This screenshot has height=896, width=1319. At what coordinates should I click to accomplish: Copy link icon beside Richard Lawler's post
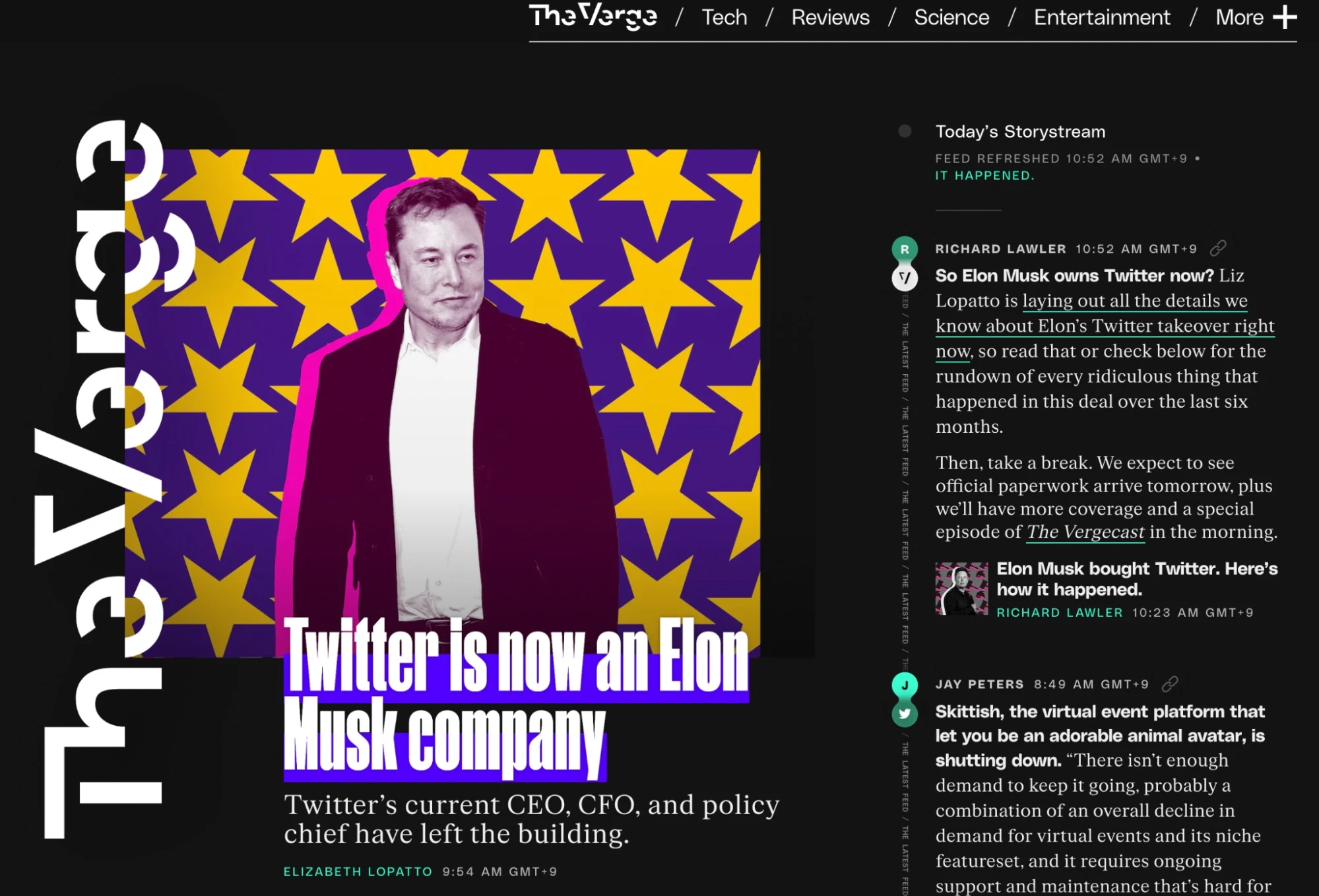click(1218, 248)
